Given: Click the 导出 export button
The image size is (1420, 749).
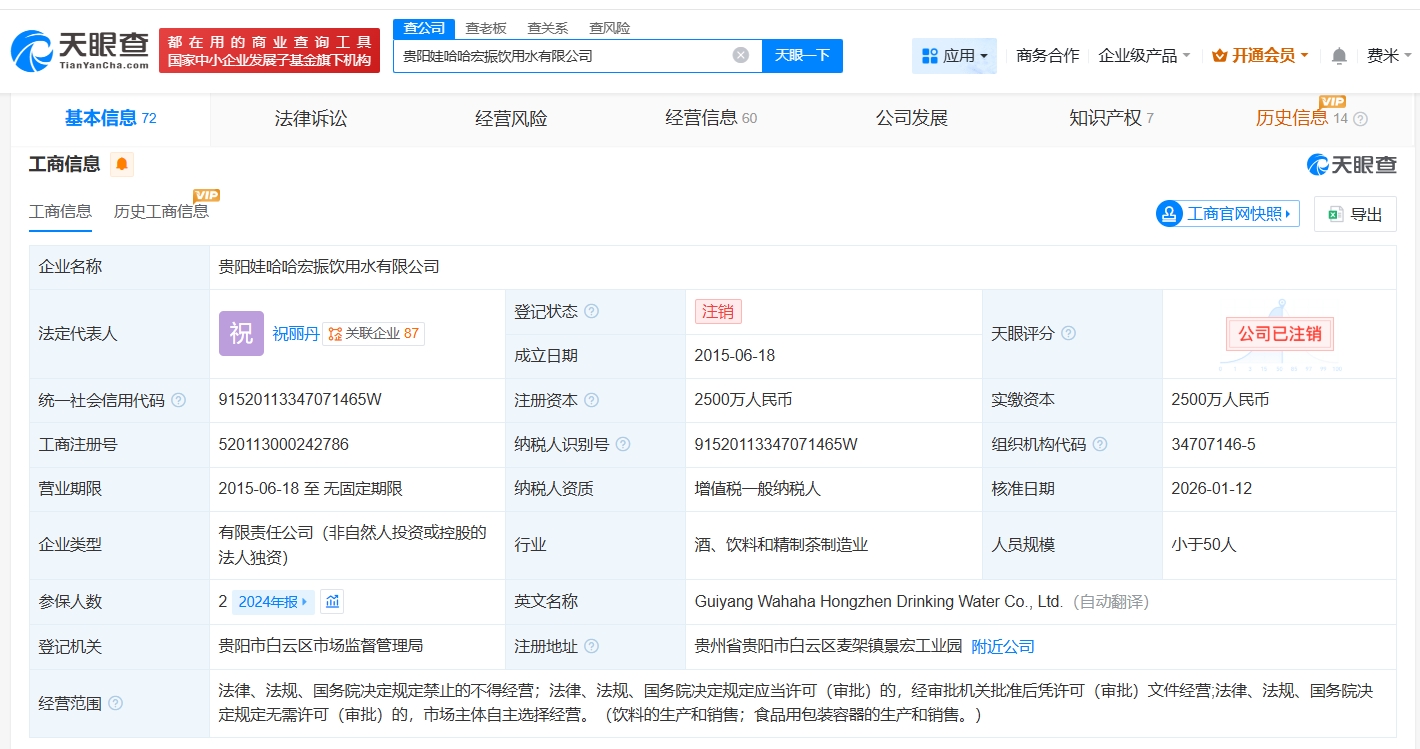Looking at the screenshot, I should pyautogui.click(x=1355, y=214).
